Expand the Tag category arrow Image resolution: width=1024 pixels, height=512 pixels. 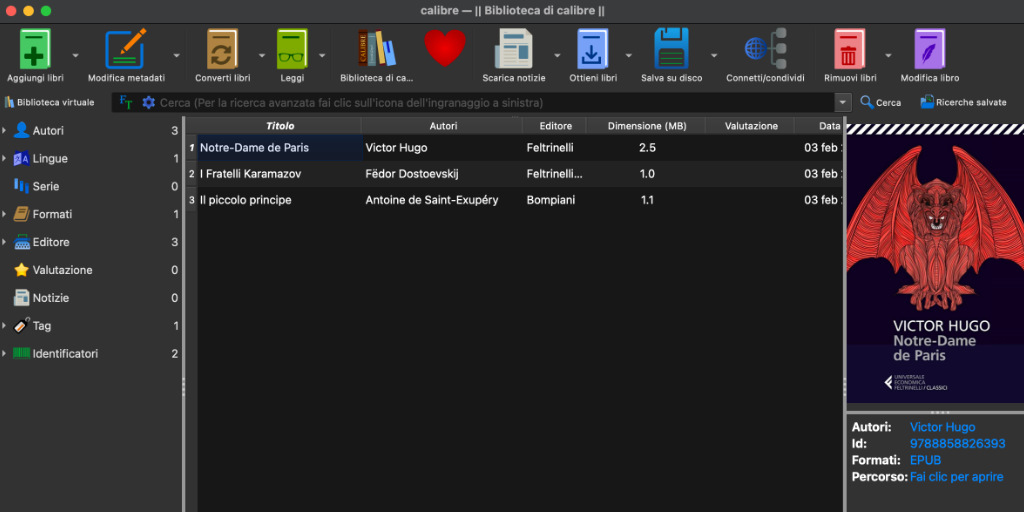4,326
